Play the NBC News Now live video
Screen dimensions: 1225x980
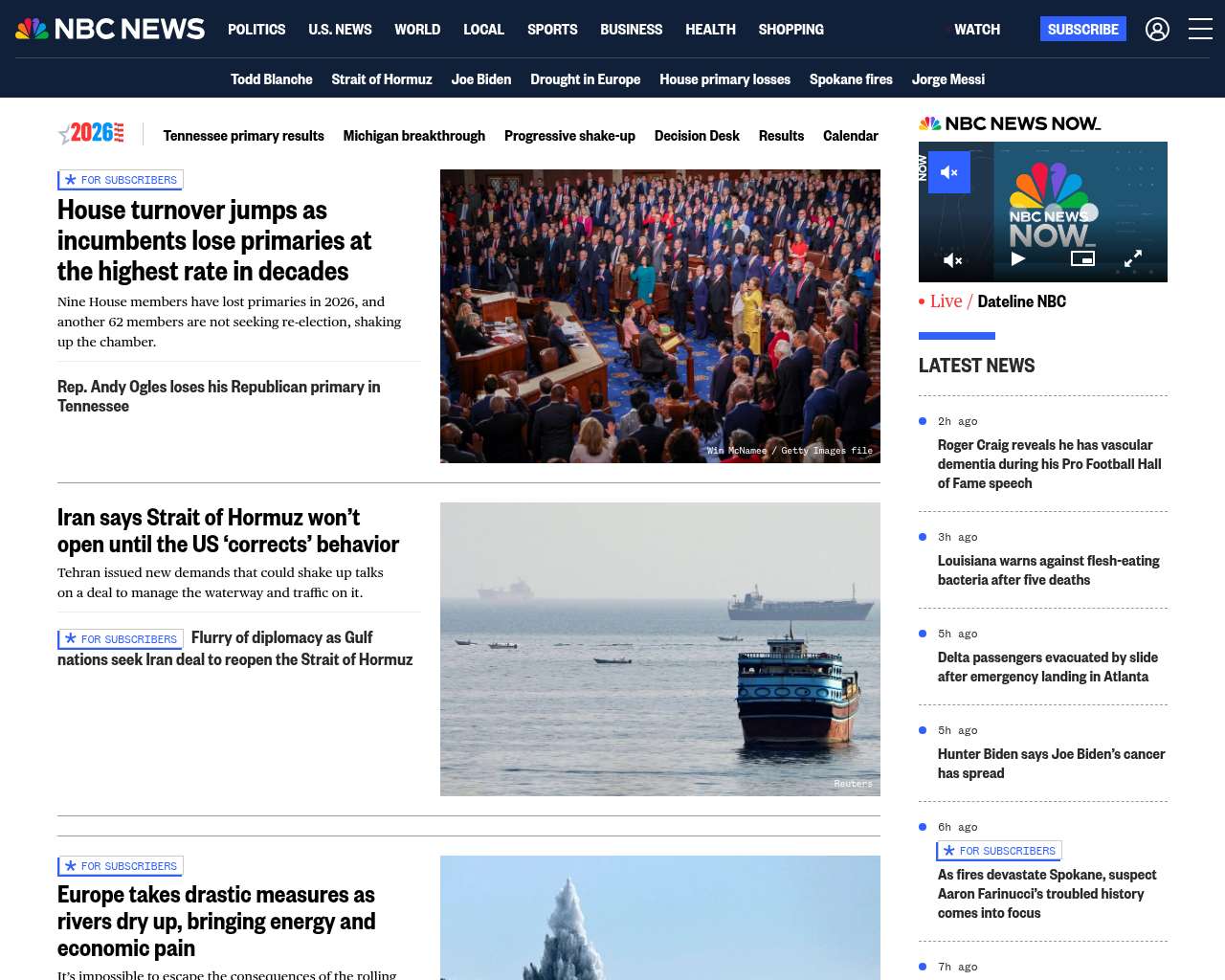coord(1018,258)
